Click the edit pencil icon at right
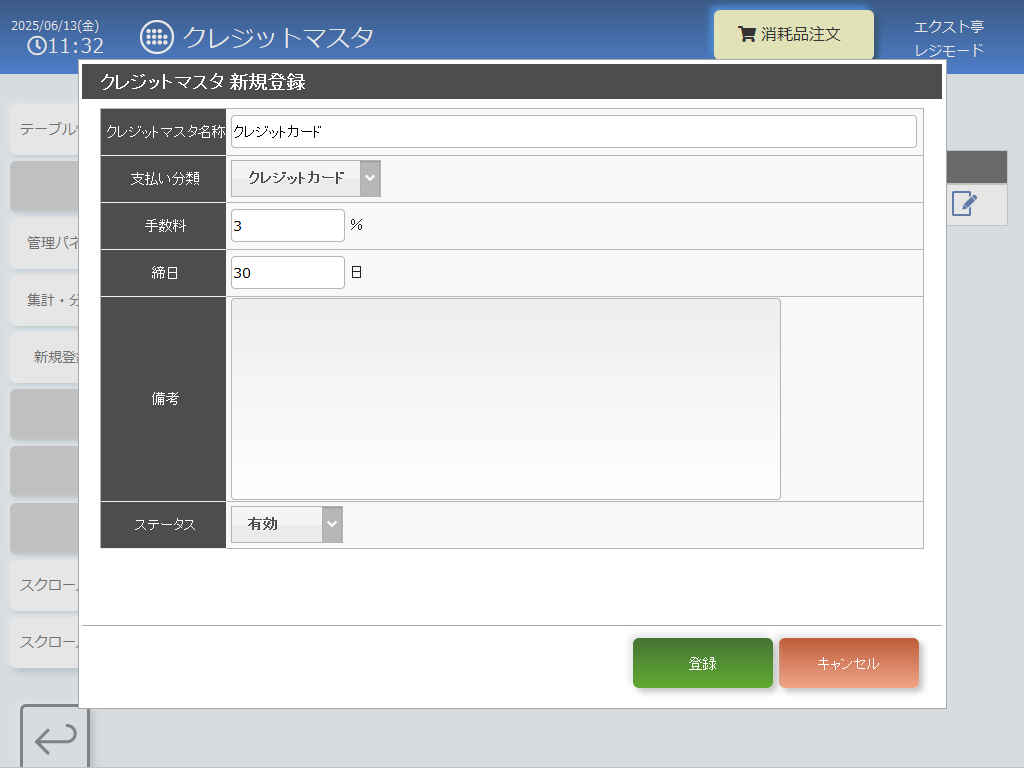This screenshot has height=768, width=1024. pyautogui.click(x=965, y=204)
